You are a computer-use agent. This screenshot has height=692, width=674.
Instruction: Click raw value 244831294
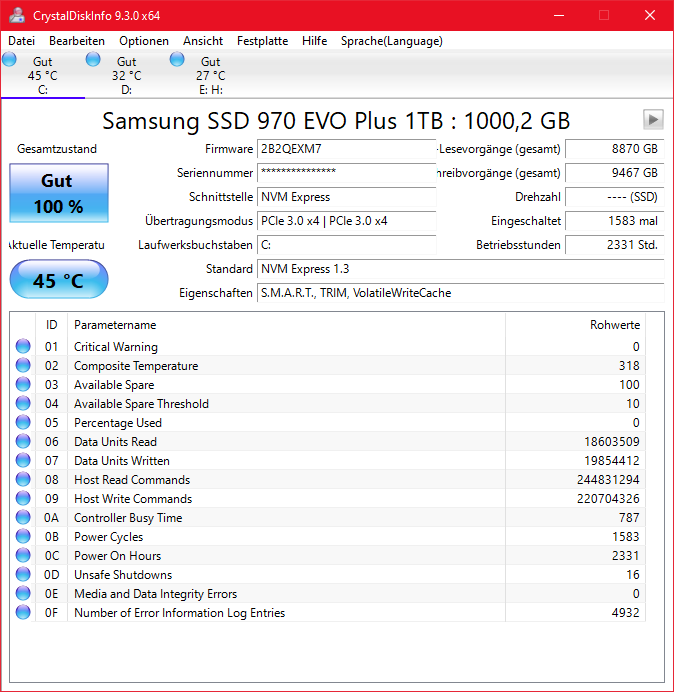point(608,480)
